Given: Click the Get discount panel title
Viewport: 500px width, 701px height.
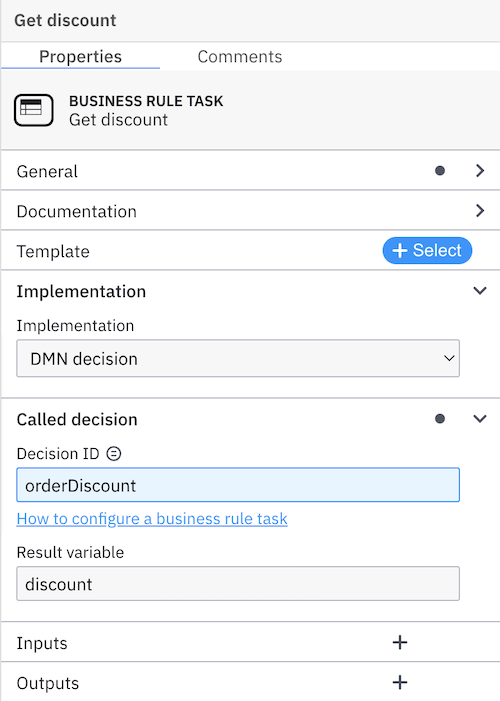Looking at the screenshot, I should 65,21.
